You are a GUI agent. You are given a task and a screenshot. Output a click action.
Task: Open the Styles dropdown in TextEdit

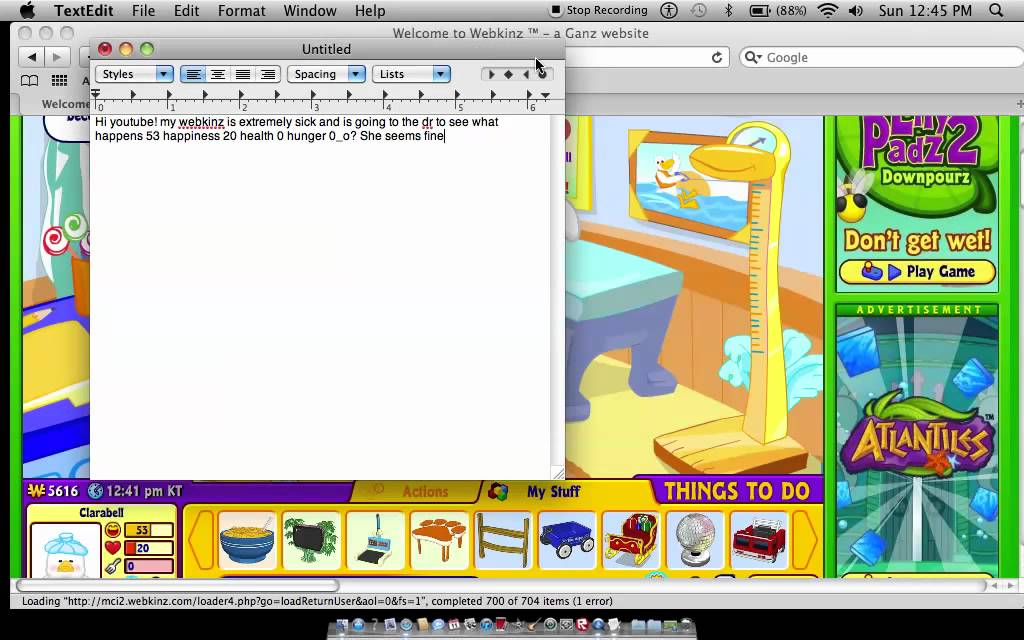pos(134,74)
